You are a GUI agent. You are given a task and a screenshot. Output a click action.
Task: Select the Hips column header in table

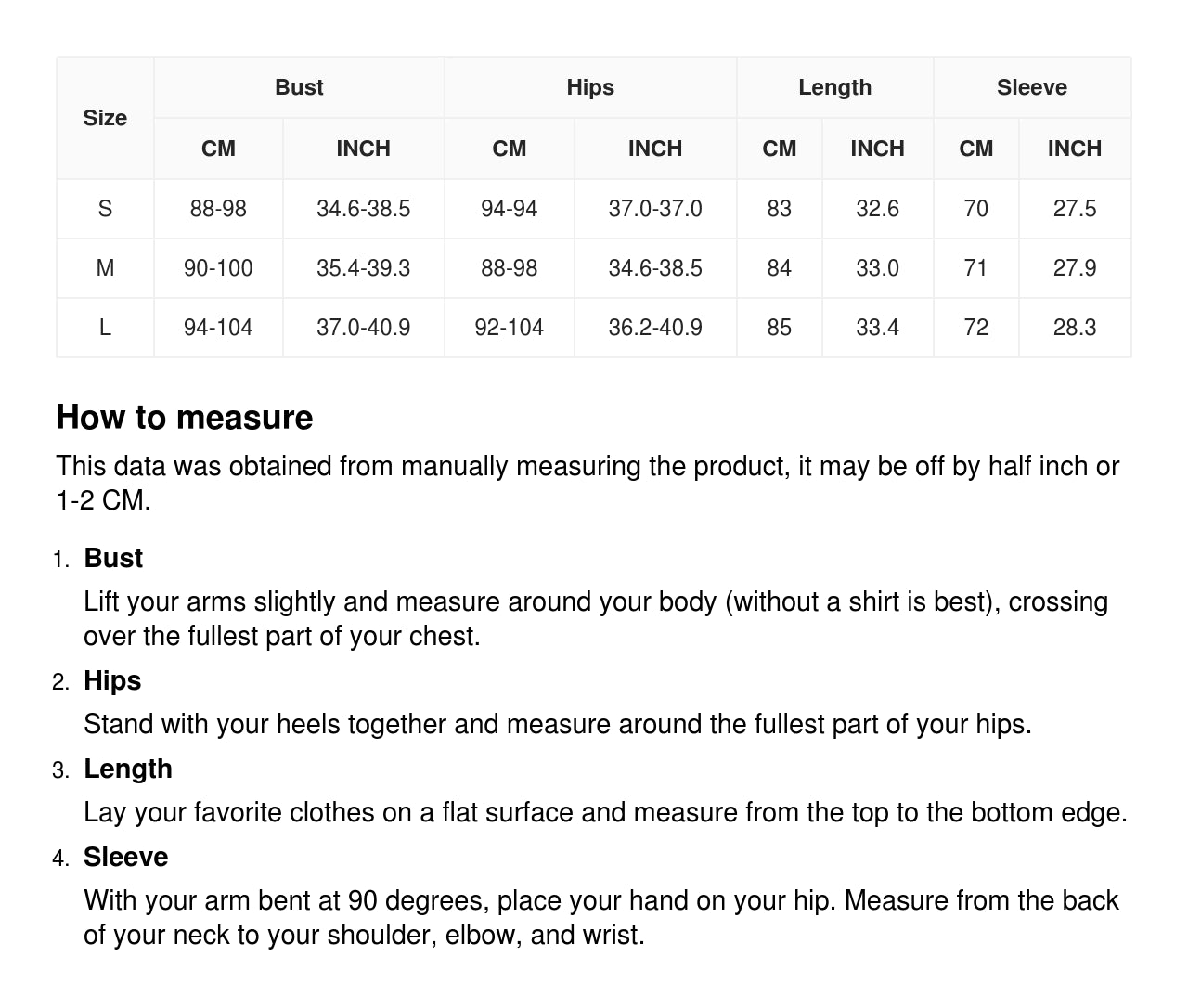(590, 87)
